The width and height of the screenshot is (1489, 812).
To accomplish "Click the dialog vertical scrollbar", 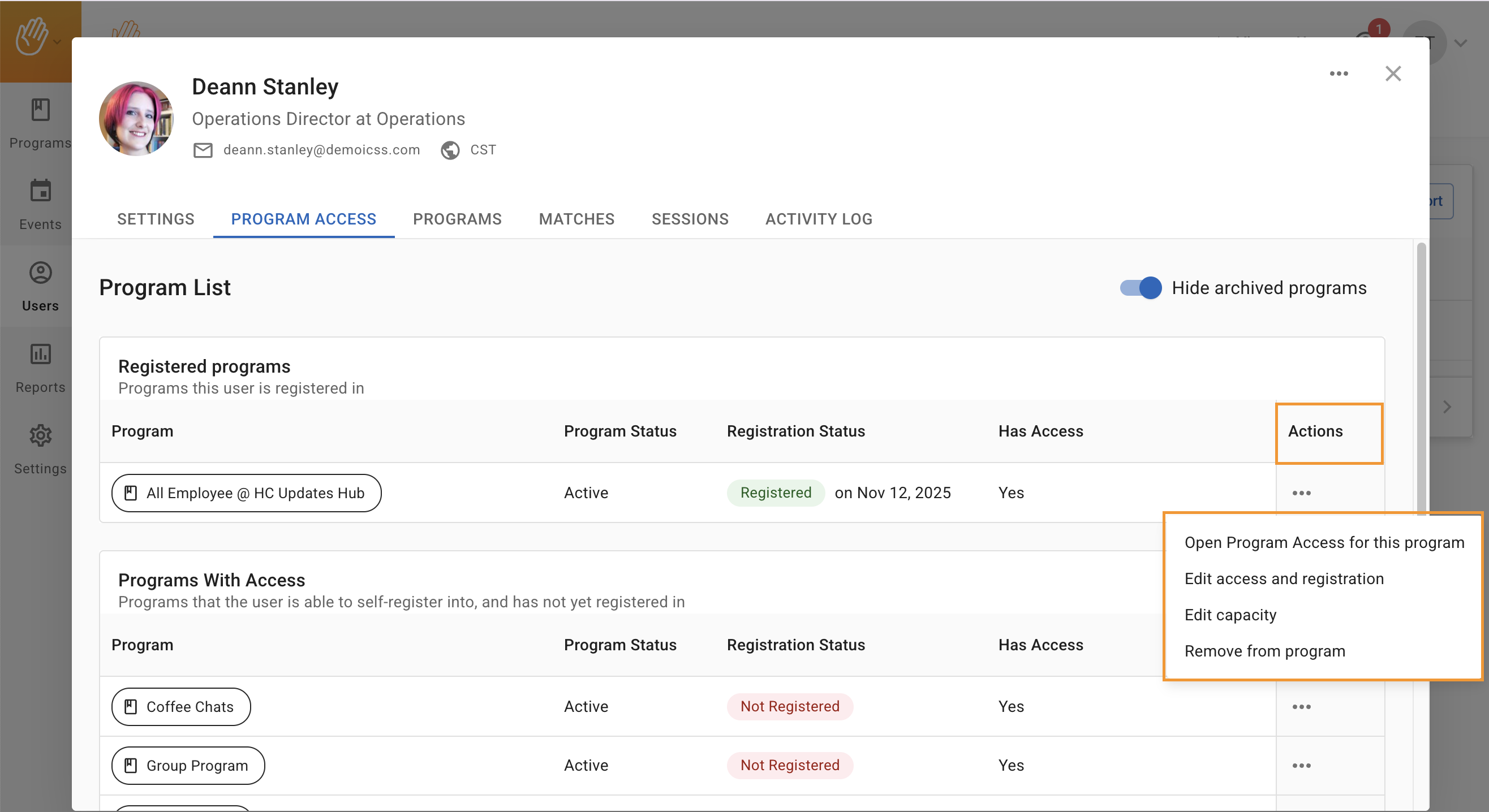I will (x=1421, y=375).
